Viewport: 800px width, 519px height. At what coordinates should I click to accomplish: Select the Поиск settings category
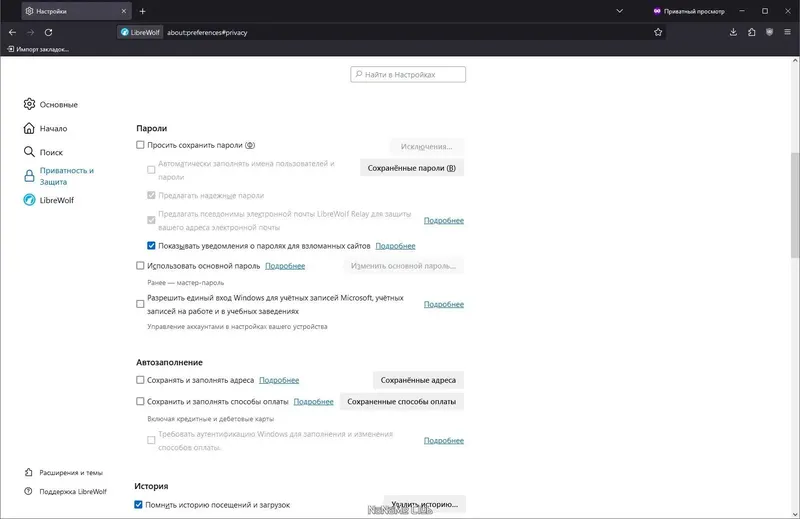click(43, 152)
